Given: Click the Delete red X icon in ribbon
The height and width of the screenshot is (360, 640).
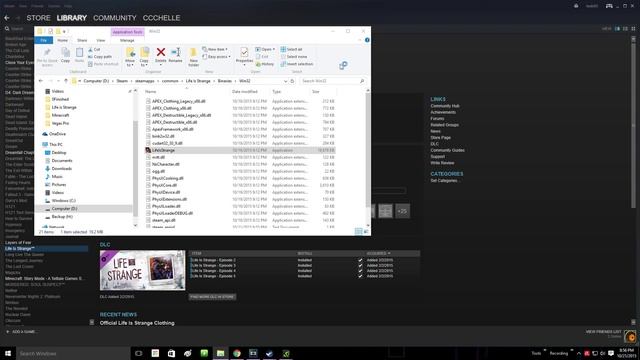Looking at the screenshot, I should 161,52.
